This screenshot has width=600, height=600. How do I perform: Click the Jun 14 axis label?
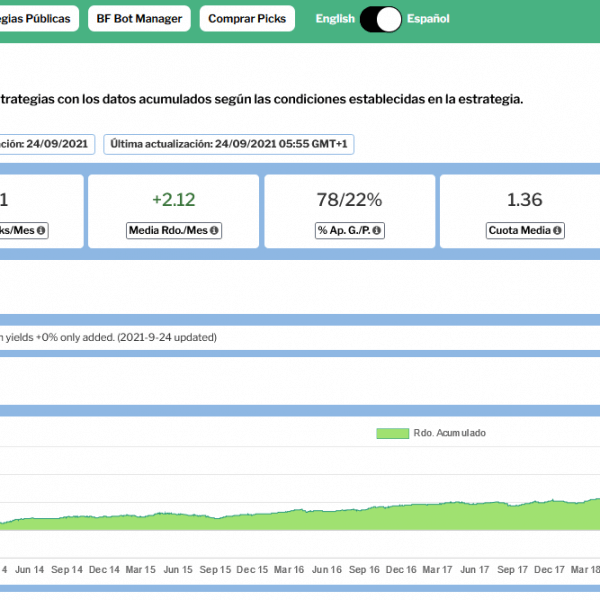tap(29, 570)
